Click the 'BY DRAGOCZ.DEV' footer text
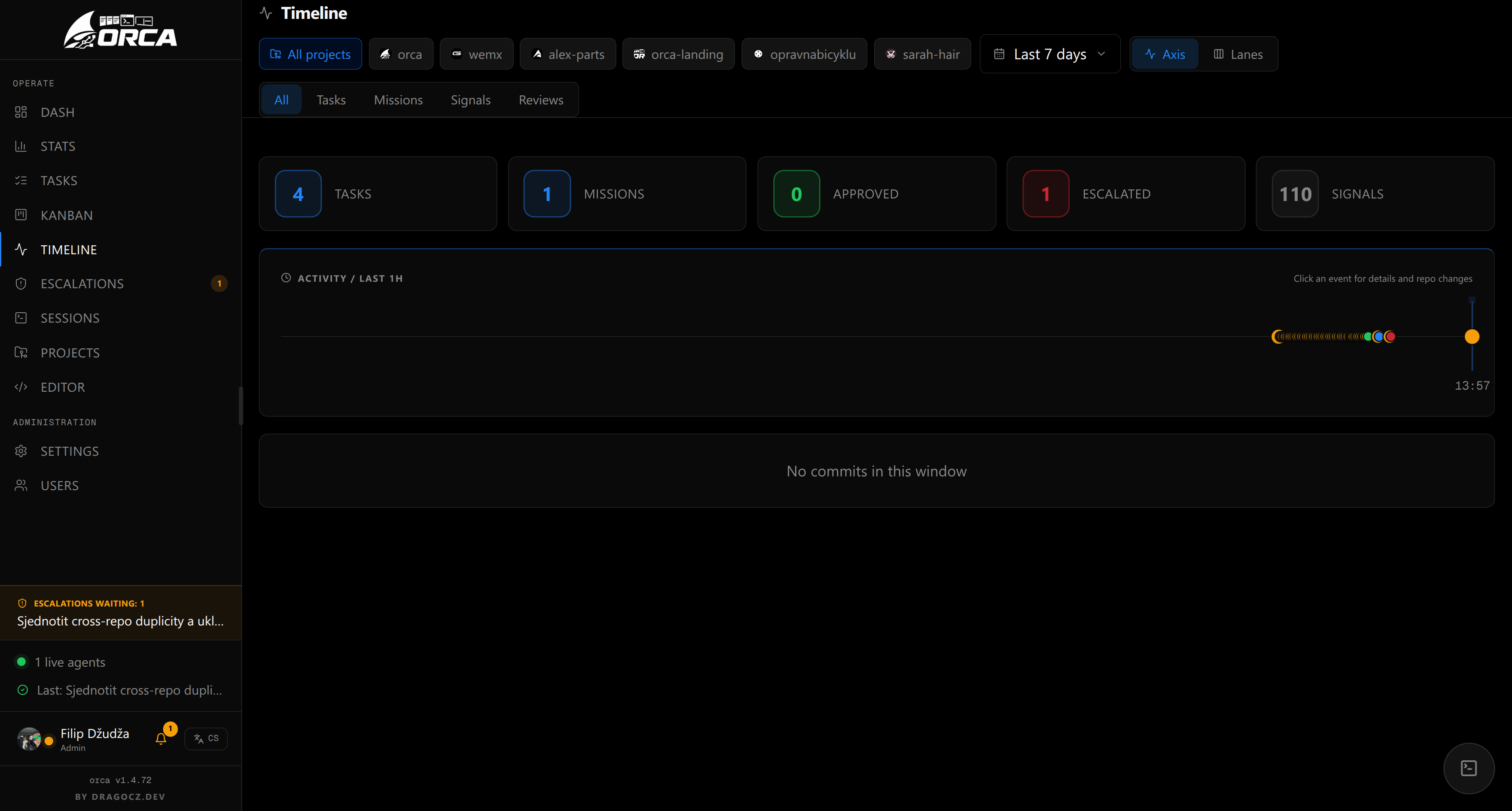The width and height of the screenshot is (1512, 811). [120, 796]
